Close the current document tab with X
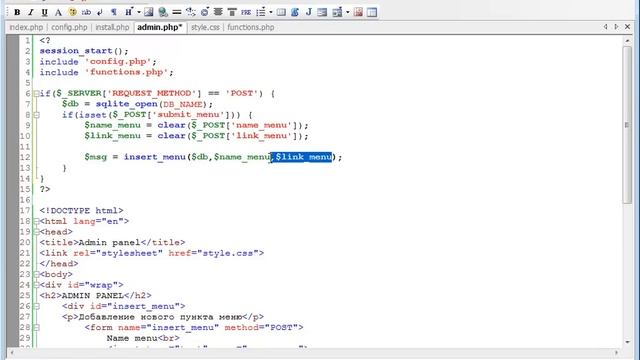The height and width of the screenshot is (360, 640). 627,27
